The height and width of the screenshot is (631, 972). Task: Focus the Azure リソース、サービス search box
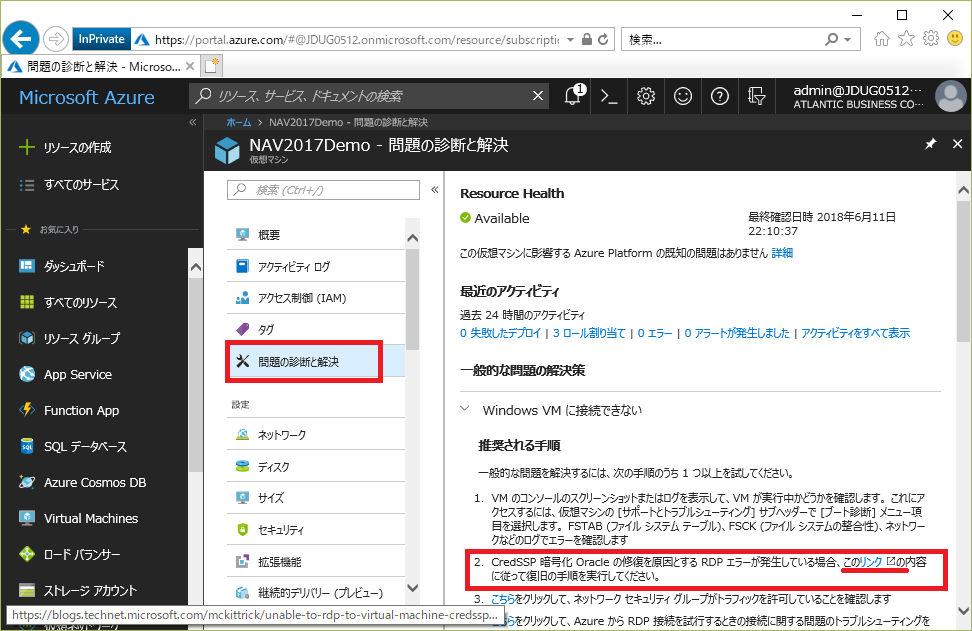click(x=369, y=96)
